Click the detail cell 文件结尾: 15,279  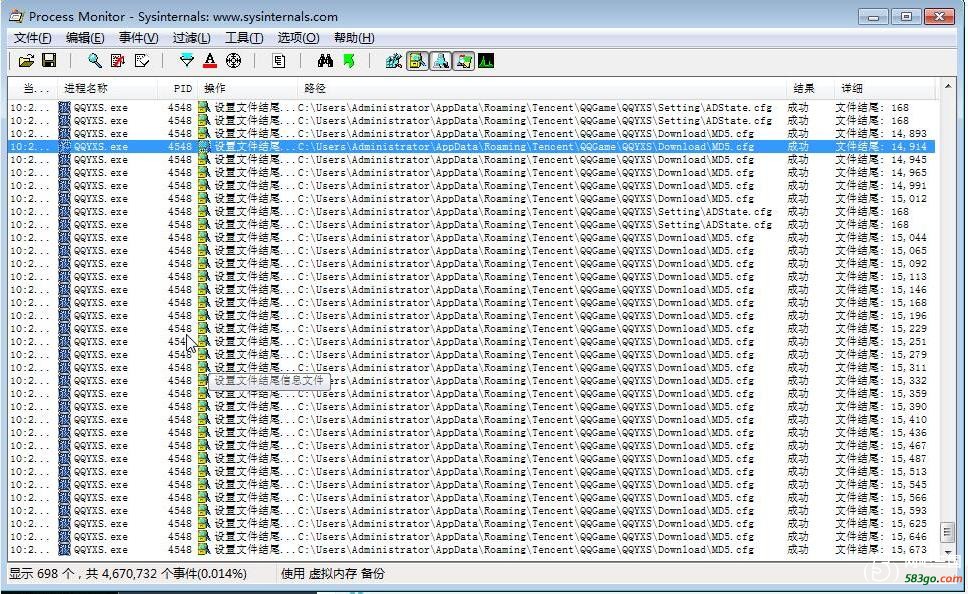point(881,354)
